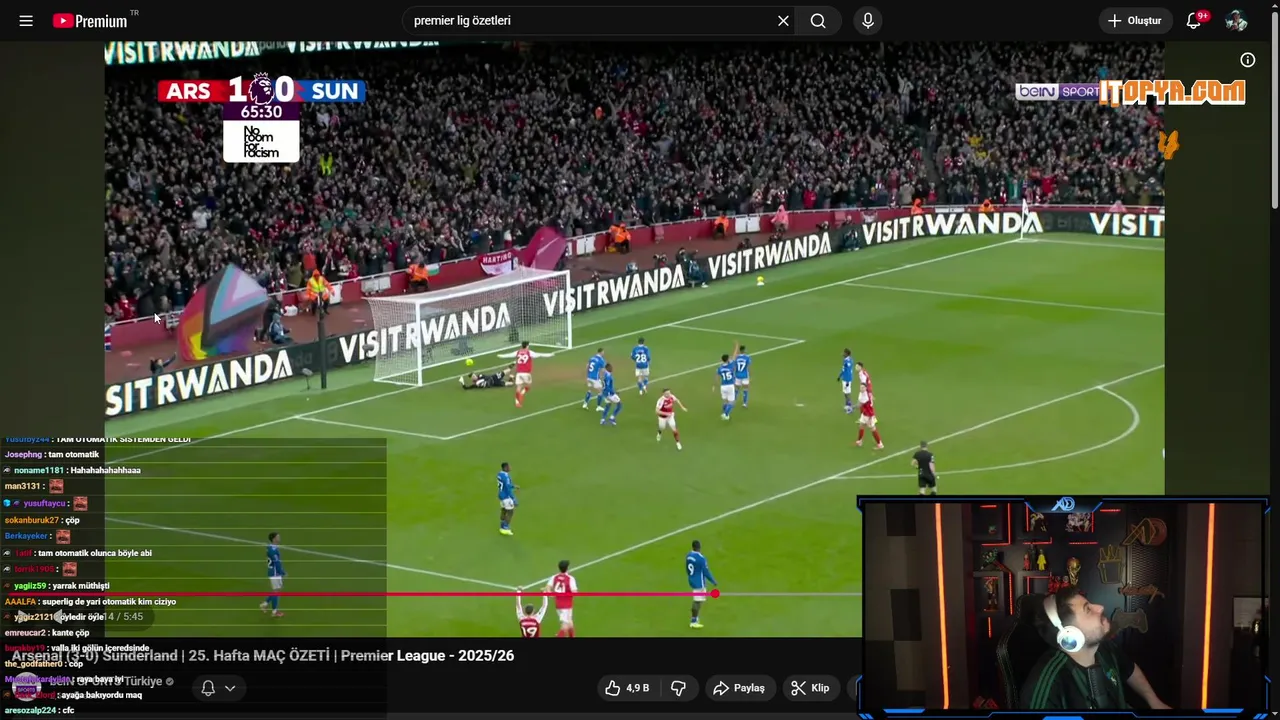
Task: Like the video with thumbs up
Action: tap(630, 688)
